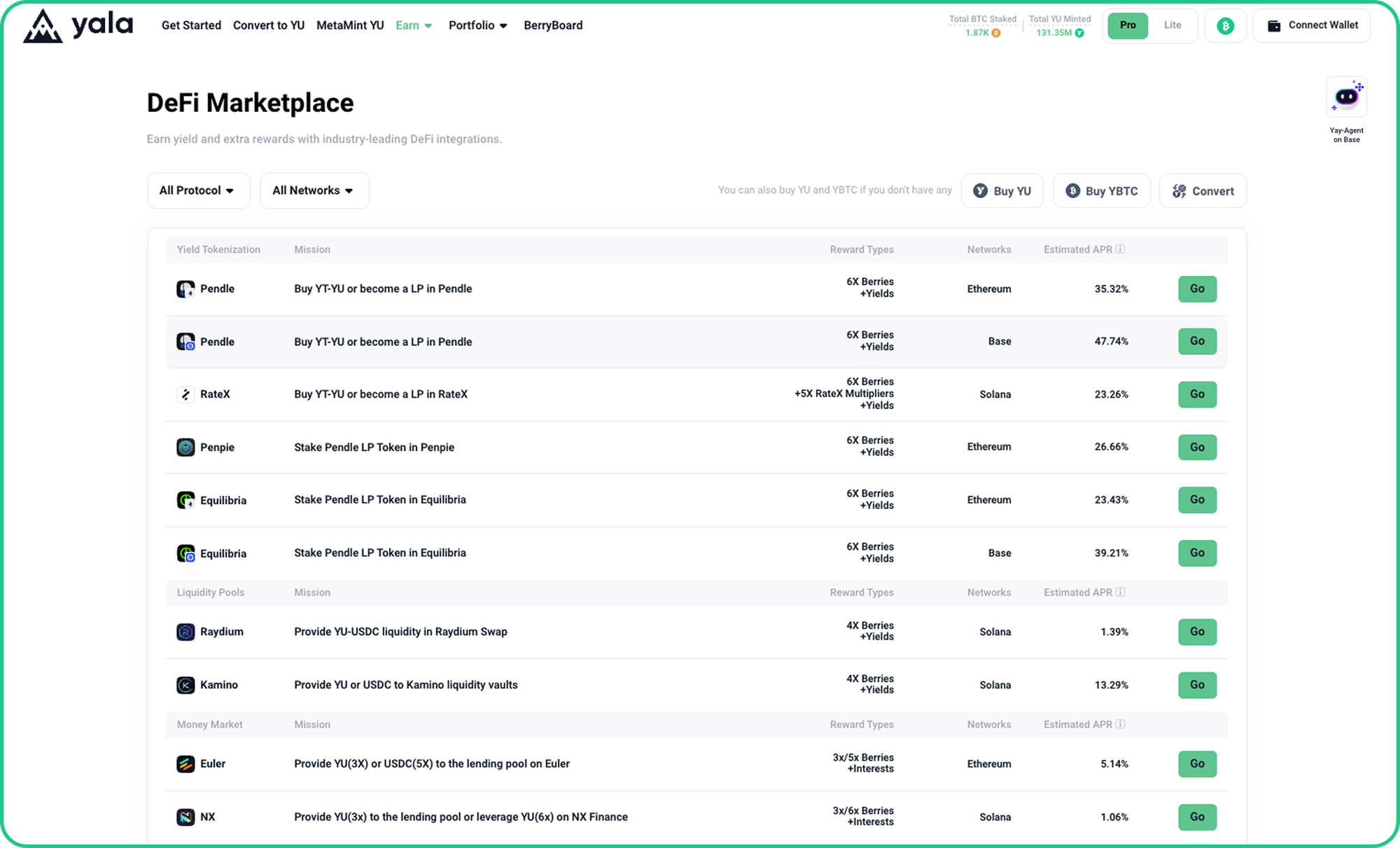This screenshot has width=1400, height=848.
Task: Click Go for Equilibria on Ethereum
Action: coord(1197,499)
